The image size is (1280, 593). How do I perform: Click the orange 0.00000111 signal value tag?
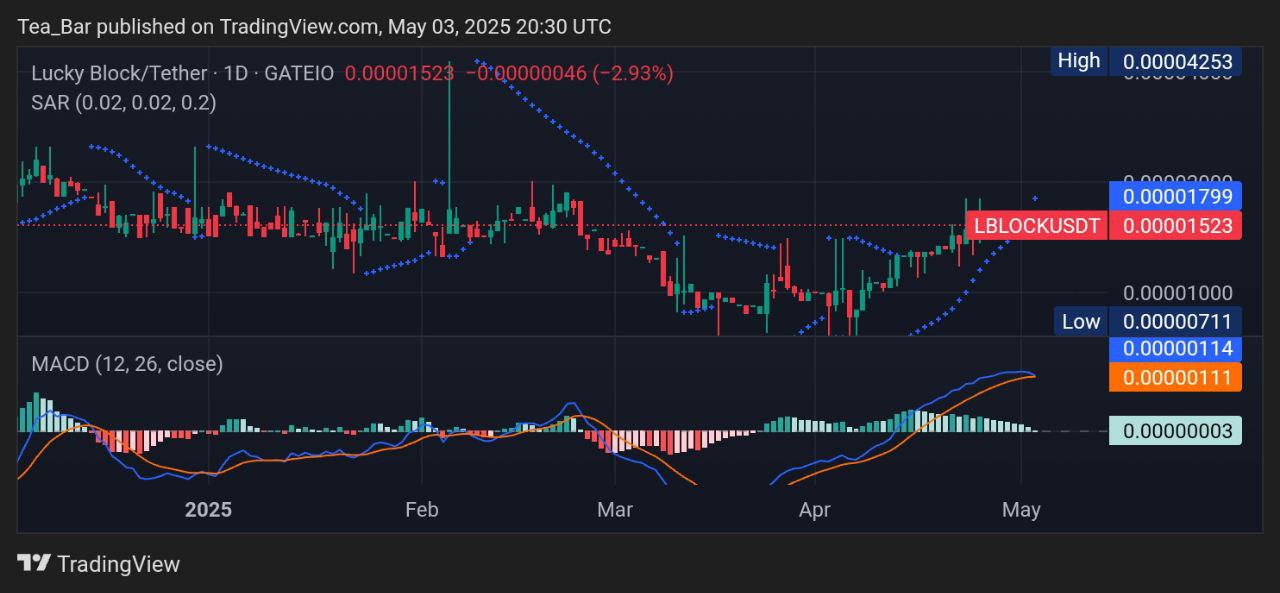(1177, 377)
